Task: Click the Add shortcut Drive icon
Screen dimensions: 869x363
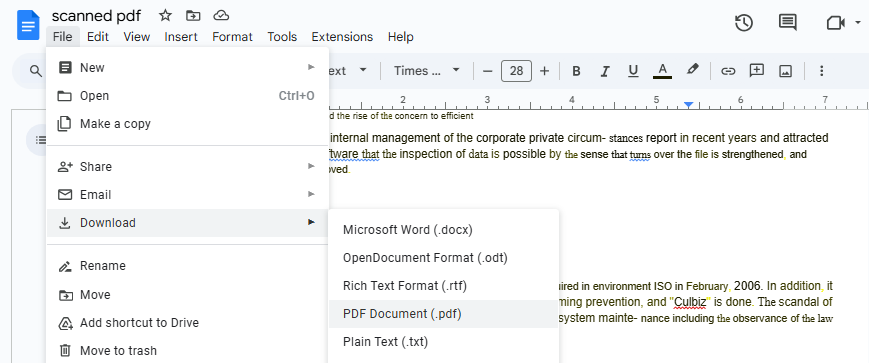Action: 65,323
